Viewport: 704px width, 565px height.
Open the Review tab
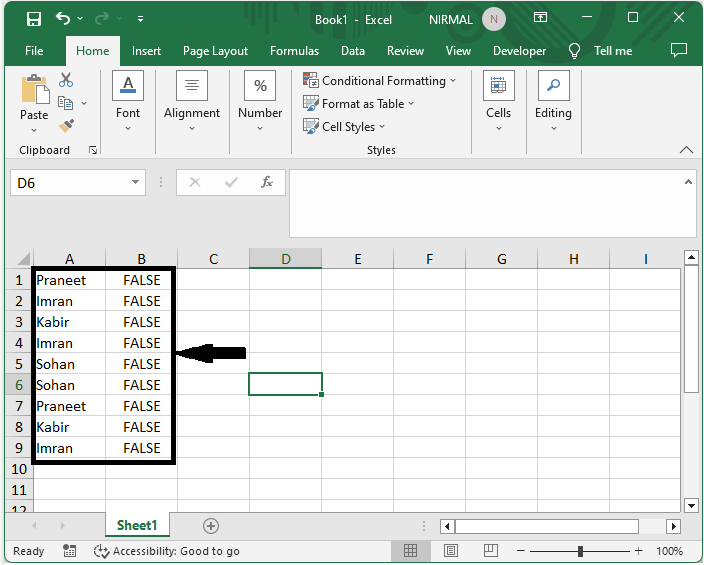click(405, 51)
